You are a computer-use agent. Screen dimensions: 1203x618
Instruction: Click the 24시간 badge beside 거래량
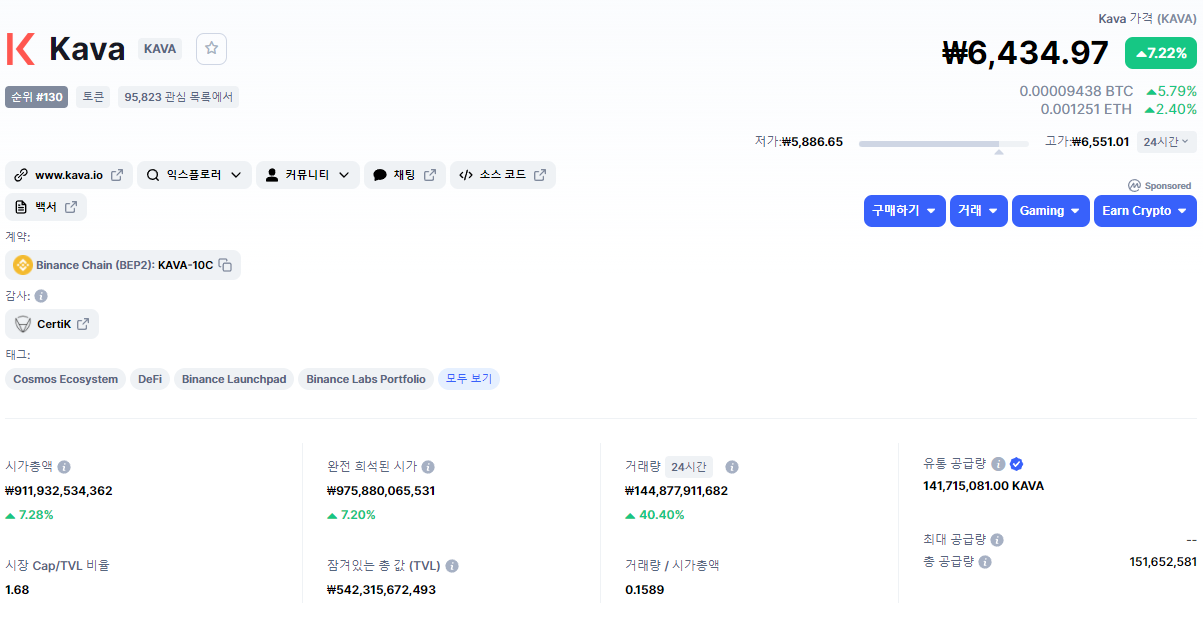click(689, 467)
